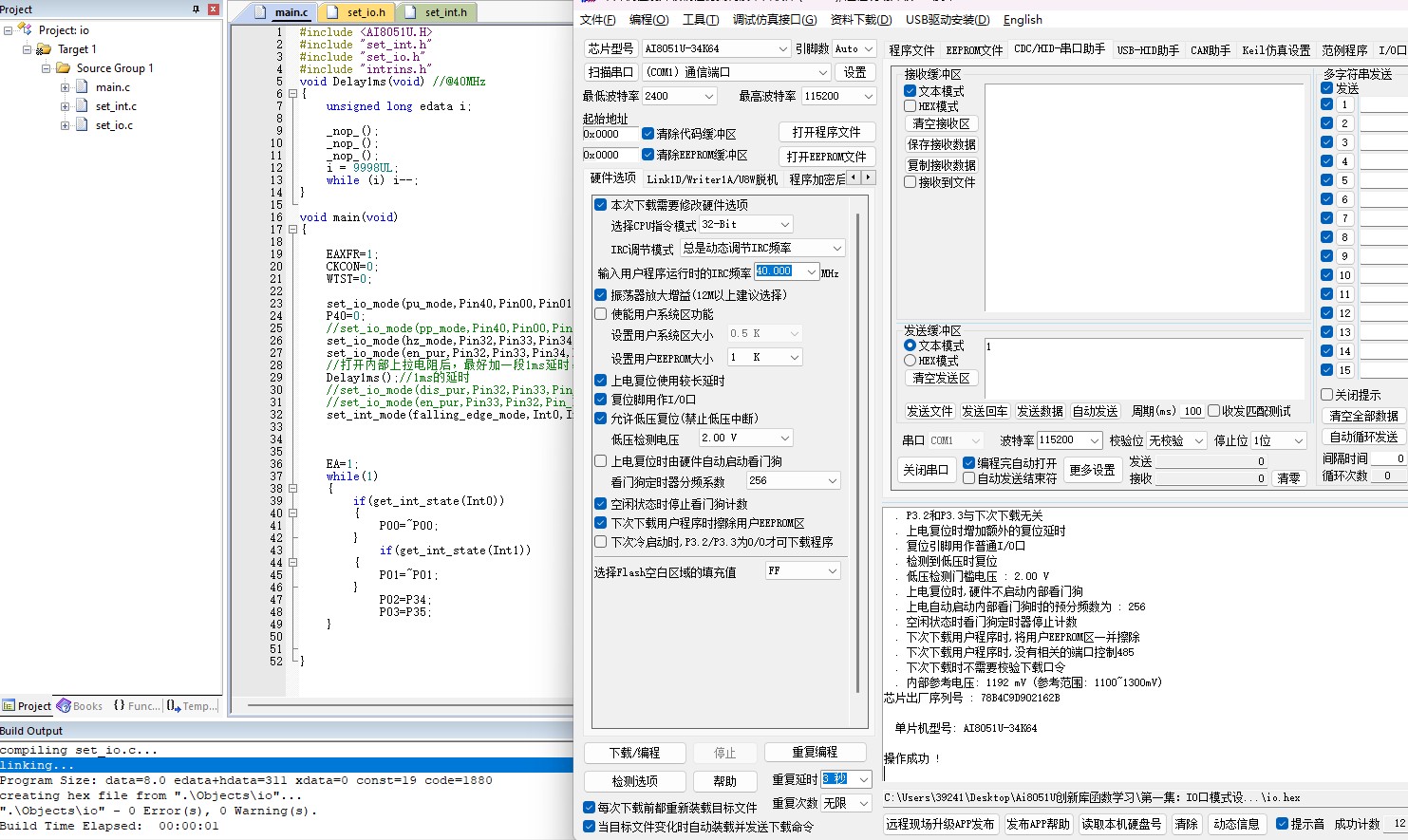Click the code start address 0x0000 field

click(x=610, y=134)
